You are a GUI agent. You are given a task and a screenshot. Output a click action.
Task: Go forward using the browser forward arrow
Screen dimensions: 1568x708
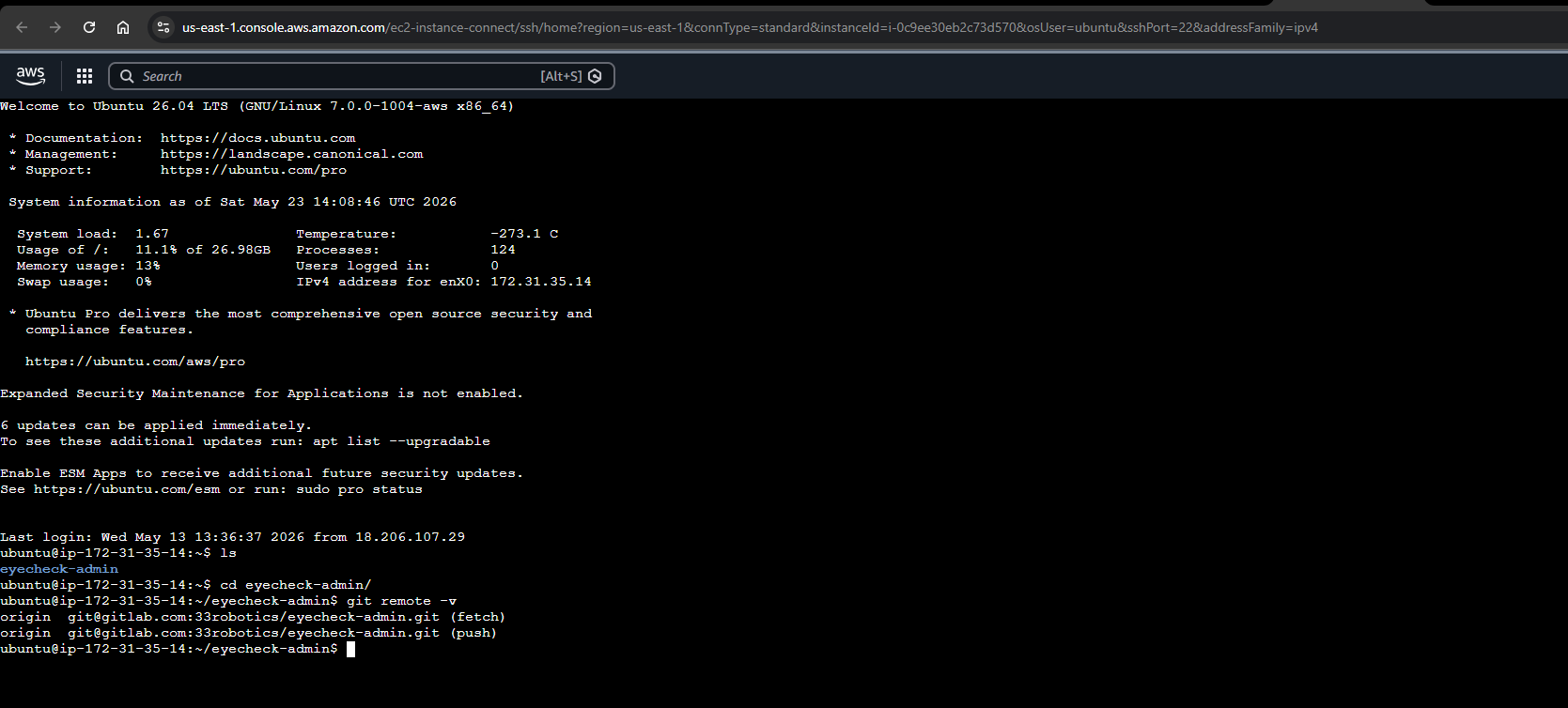click(x=55, y=27)
